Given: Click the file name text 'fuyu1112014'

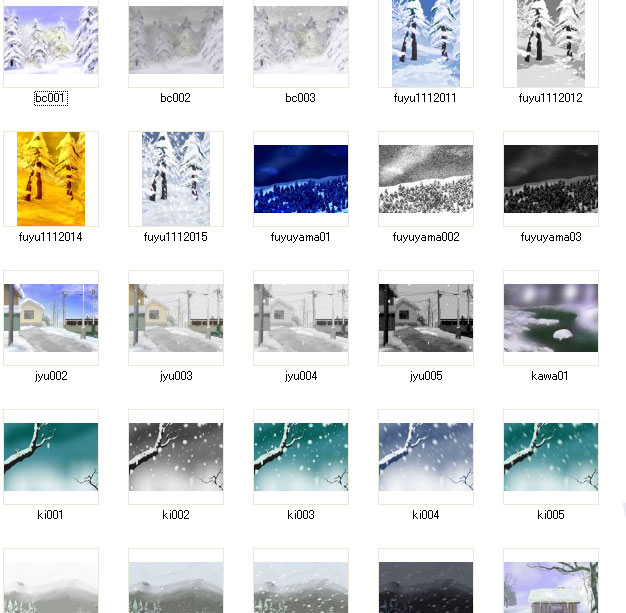Looking at the screenshot, I should coord(50,237).
